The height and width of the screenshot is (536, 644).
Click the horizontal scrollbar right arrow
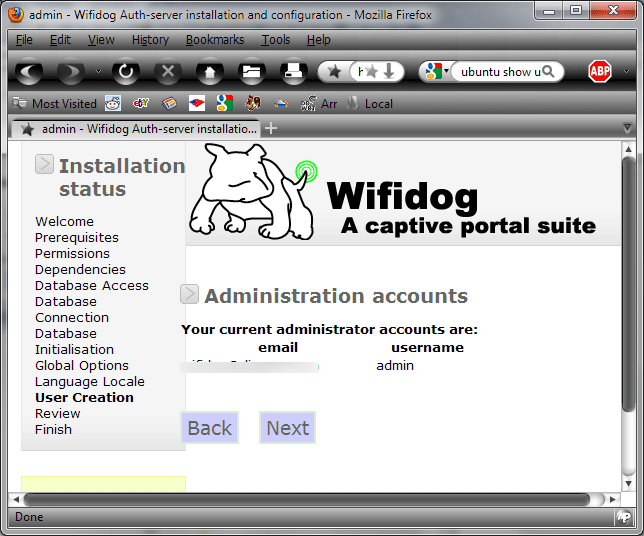[x=613, y=499]
